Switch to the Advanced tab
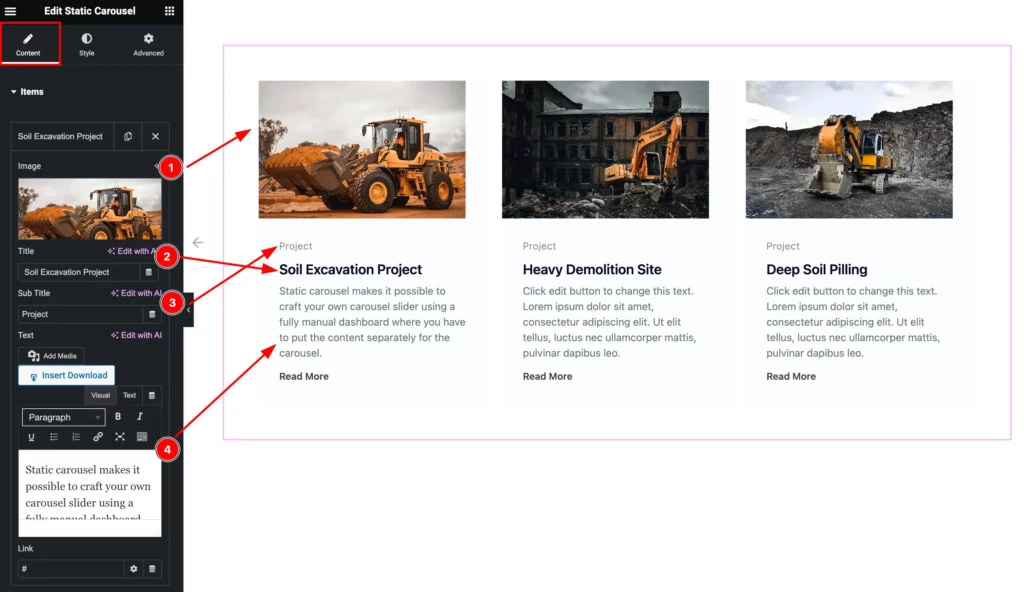 pyautogui.click(x=148, y=44)
